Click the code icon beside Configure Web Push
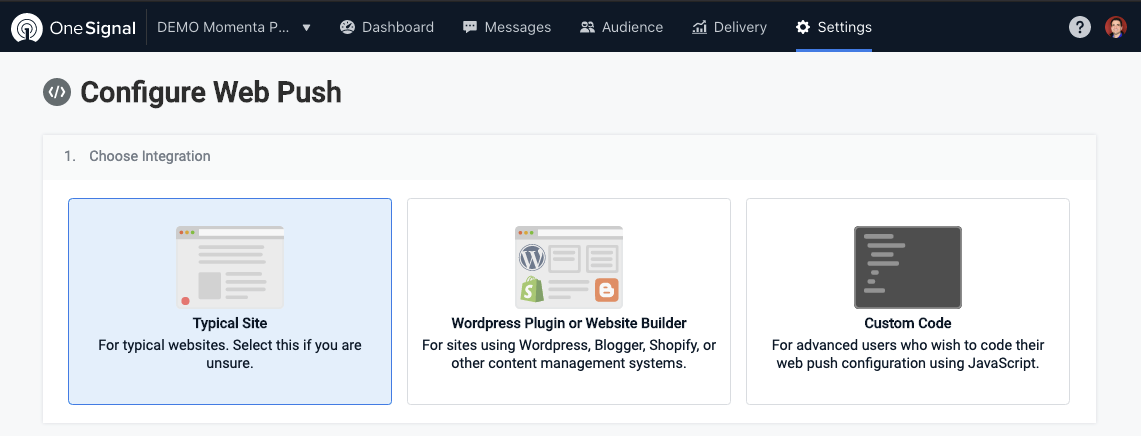Viewport: 1141px width, 436px height. point(57,92)
